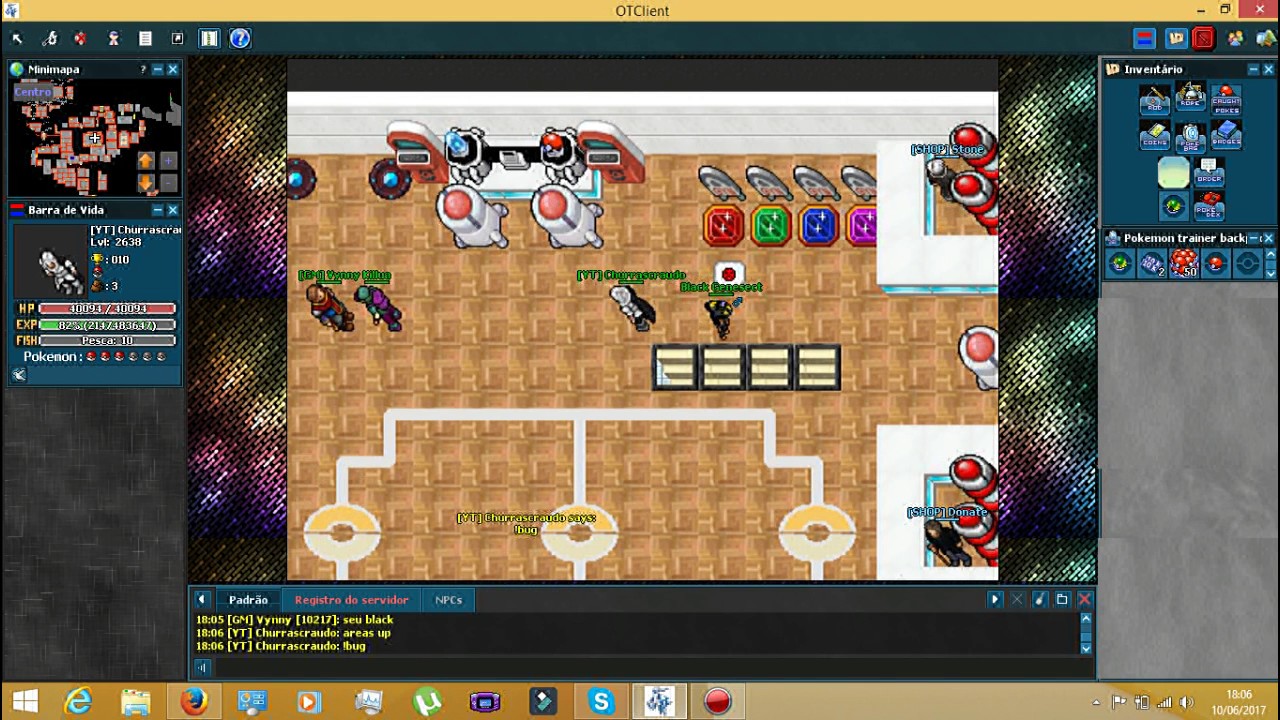1280x720 pixels.
Task: Click the red bug icon in top toolbar
Action: coord(81,39)
